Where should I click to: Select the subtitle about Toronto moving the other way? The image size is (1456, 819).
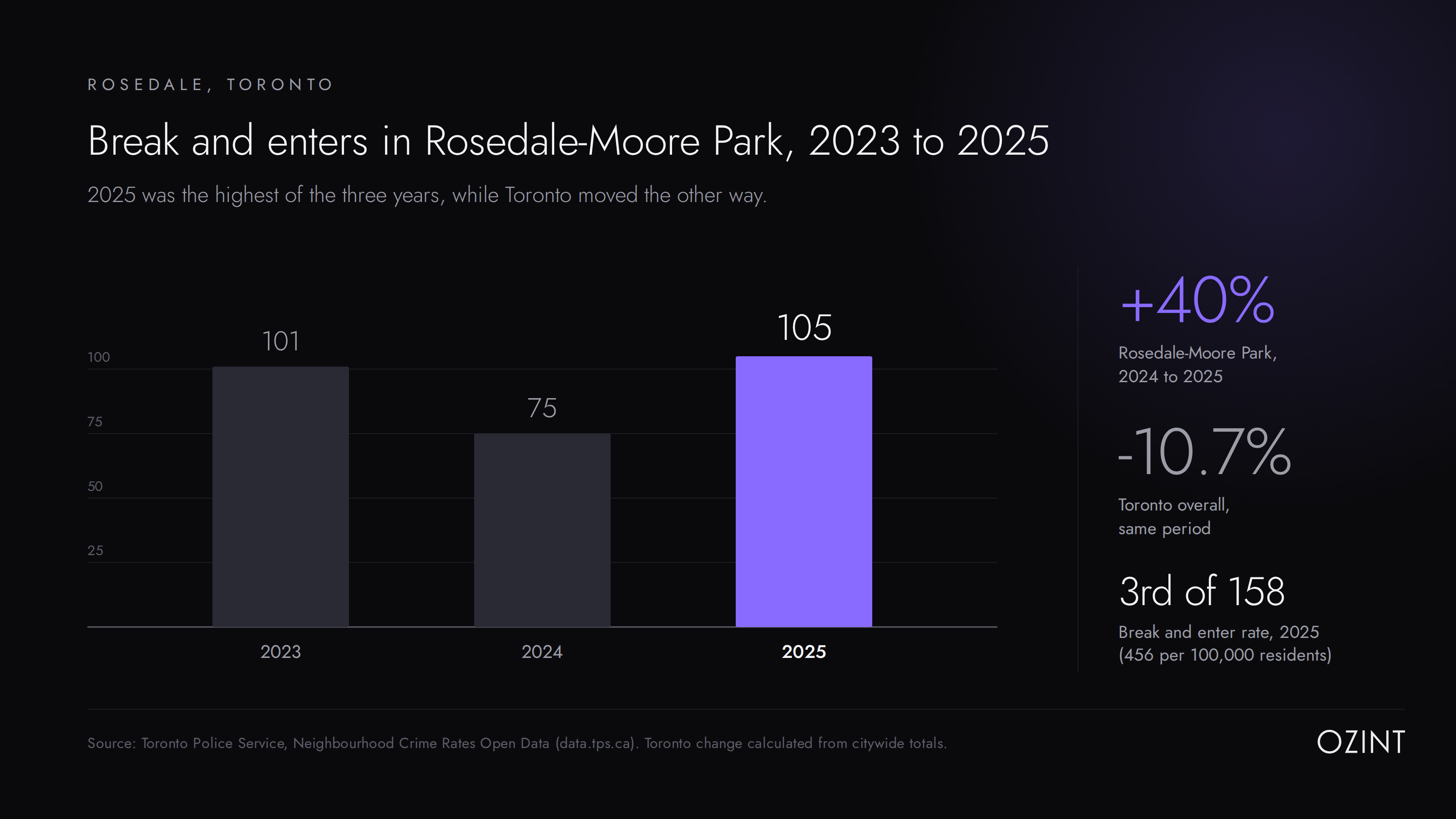click(427, 195)
